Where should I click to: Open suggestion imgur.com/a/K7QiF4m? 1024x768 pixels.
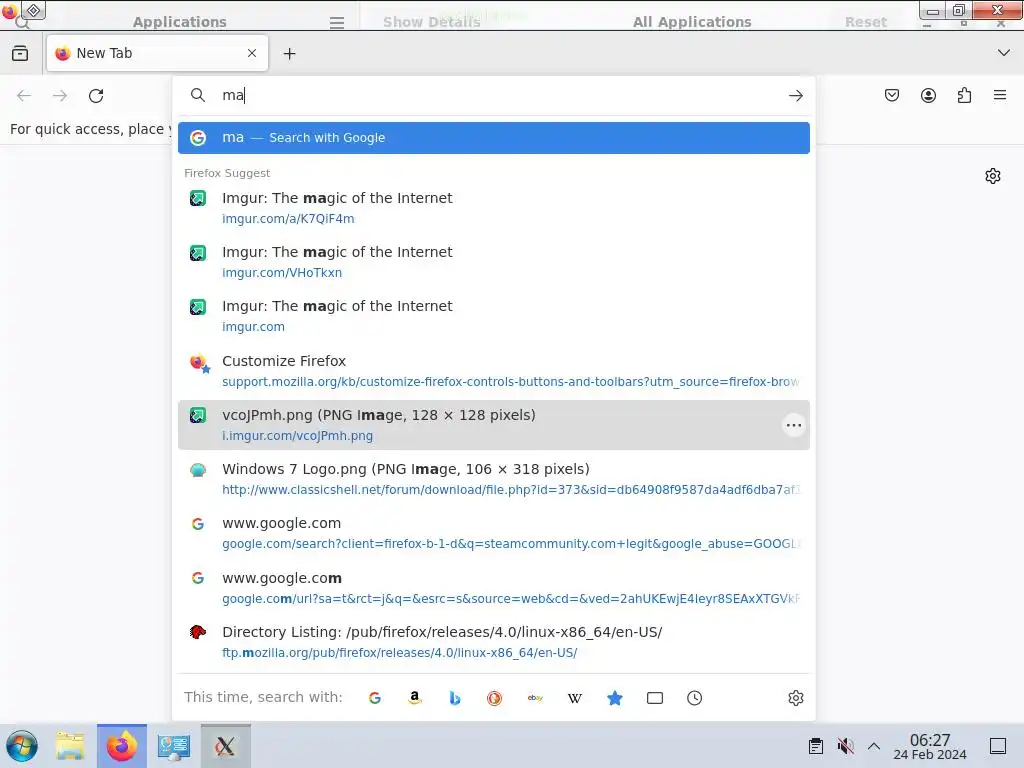[494, 208]
